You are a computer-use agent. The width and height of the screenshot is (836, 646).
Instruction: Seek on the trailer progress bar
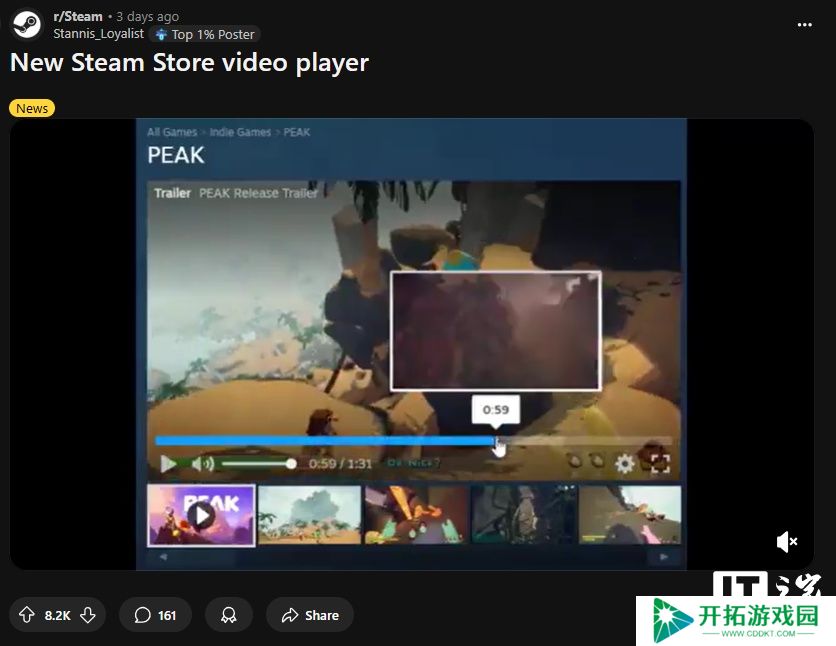click(413, 441)
